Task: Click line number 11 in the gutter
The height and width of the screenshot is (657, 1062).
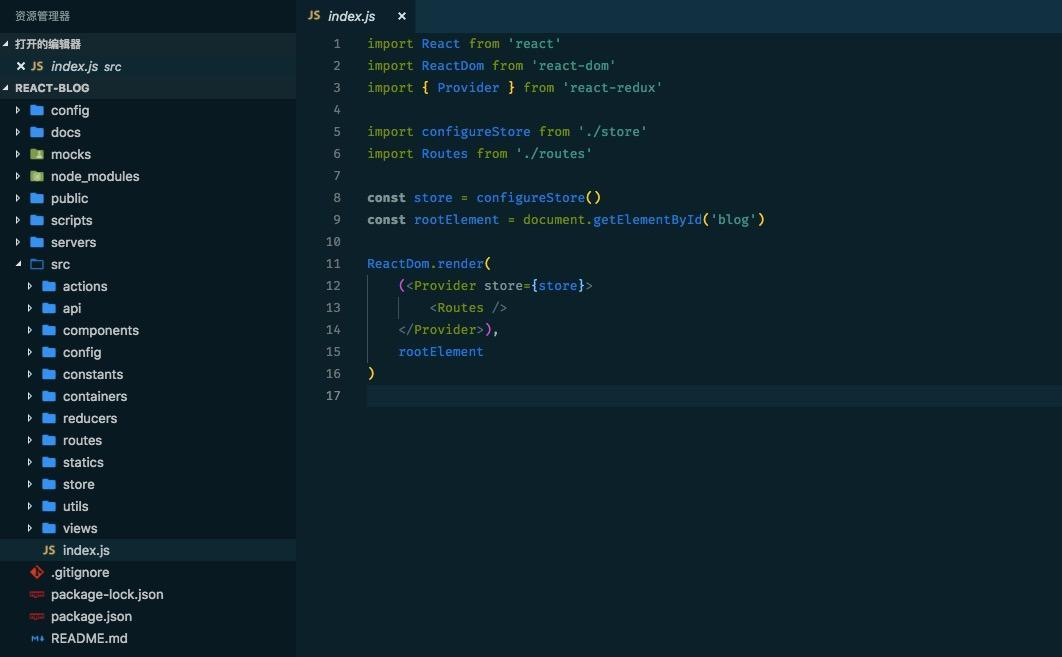Action: 333,263
